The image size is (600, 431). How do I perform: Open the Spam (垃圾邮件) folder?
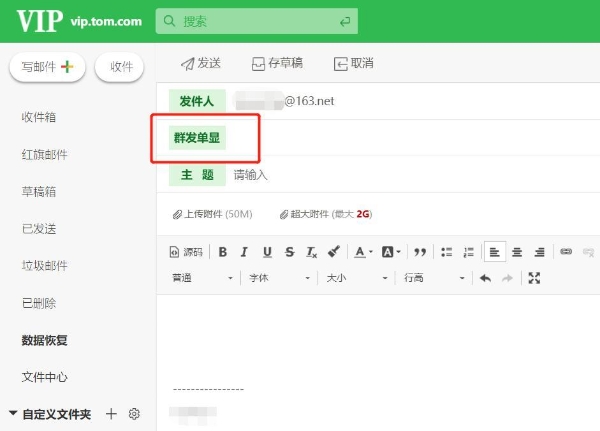(x=44, y=266)
